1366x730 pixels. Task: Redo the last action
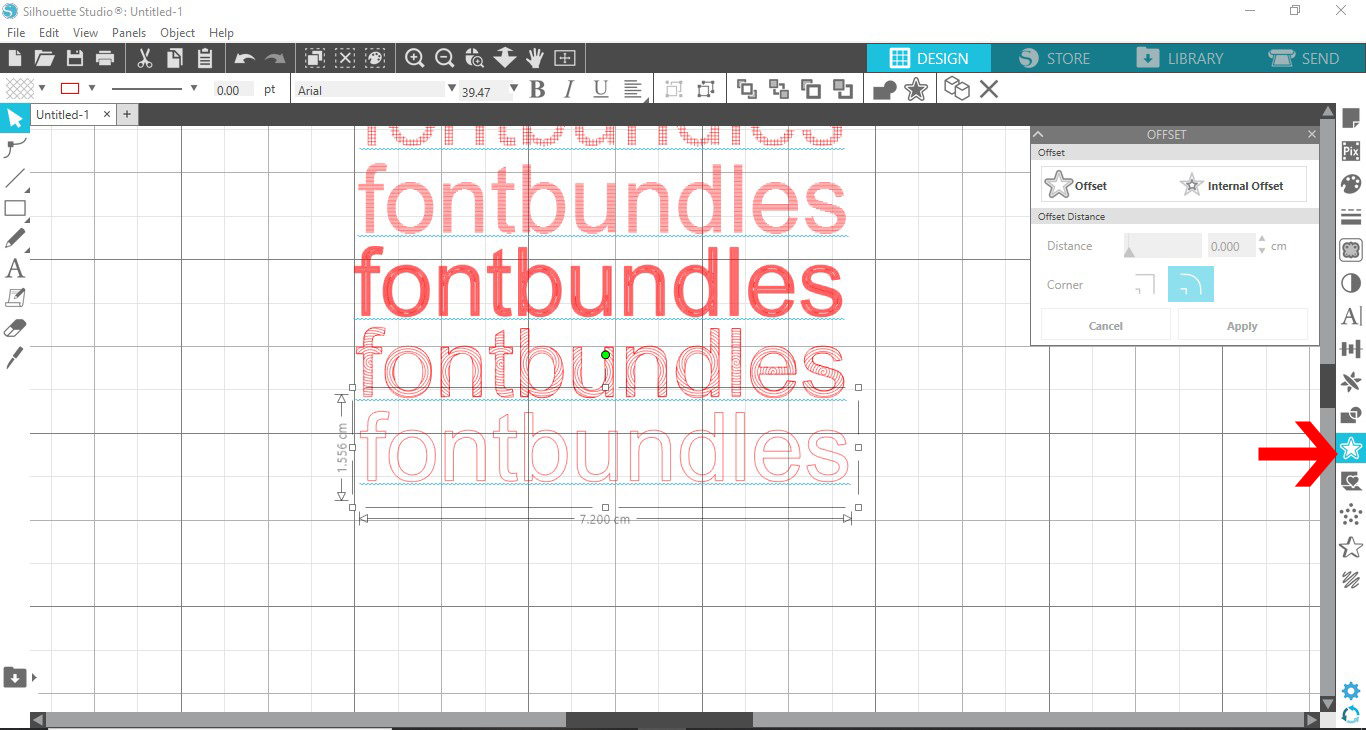click(x=275, y=58)
